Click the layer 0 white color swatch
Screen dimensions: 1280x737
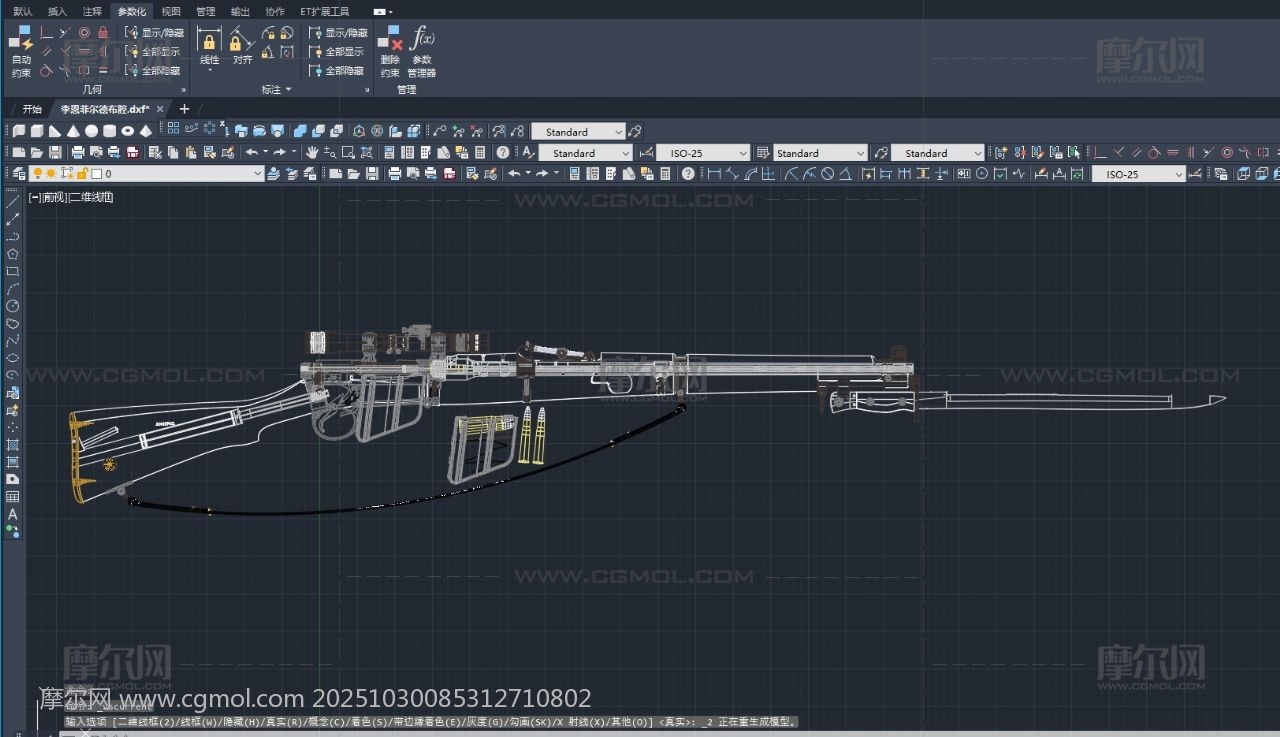point(97,174)
